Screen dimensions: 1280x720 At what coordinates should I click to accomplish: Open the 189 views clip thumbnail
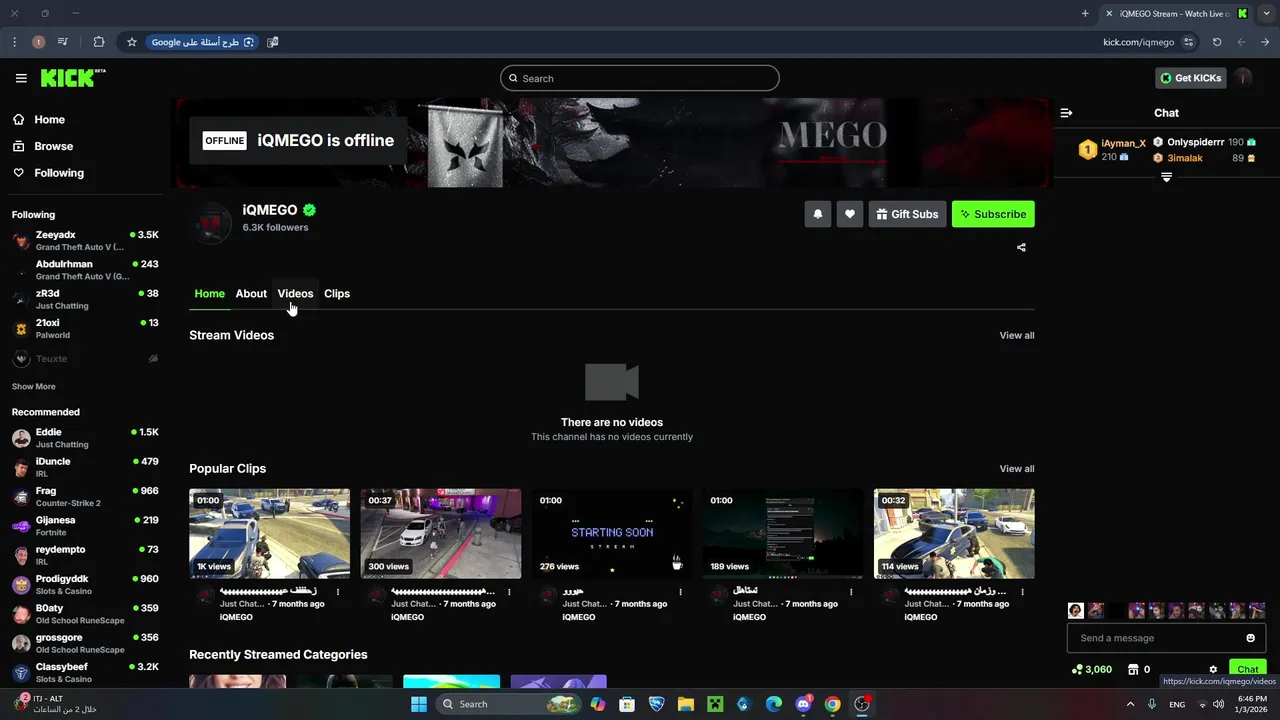[x=783, y=533]
